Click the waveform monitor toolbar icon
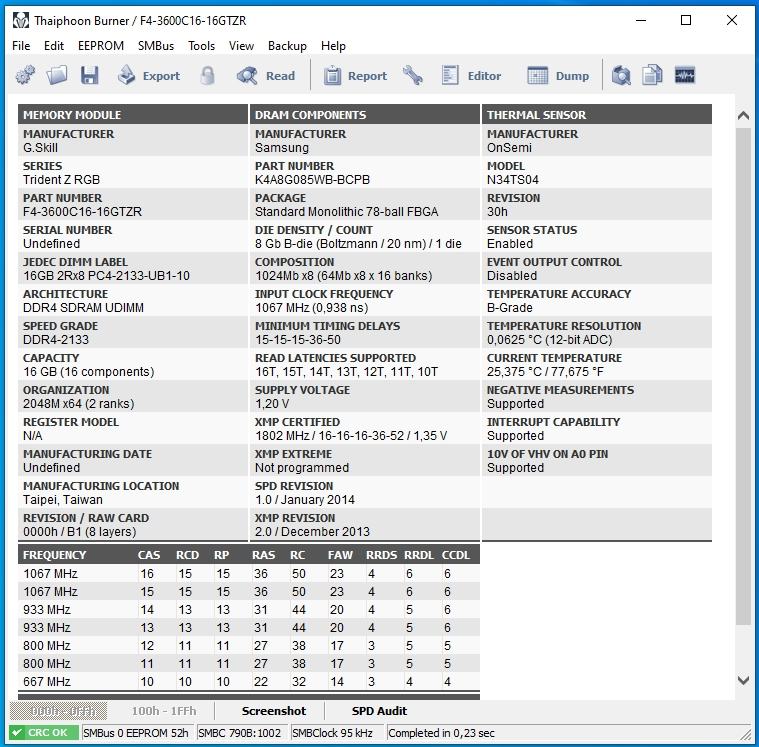This screenshot has width=759, height=747. 684,76
